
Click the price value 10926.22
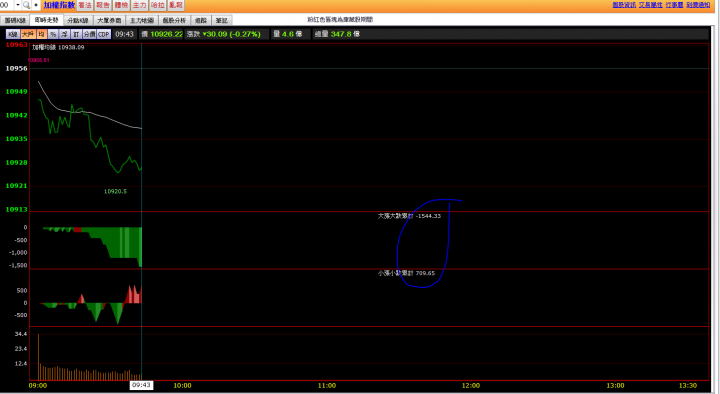(166, 34)
